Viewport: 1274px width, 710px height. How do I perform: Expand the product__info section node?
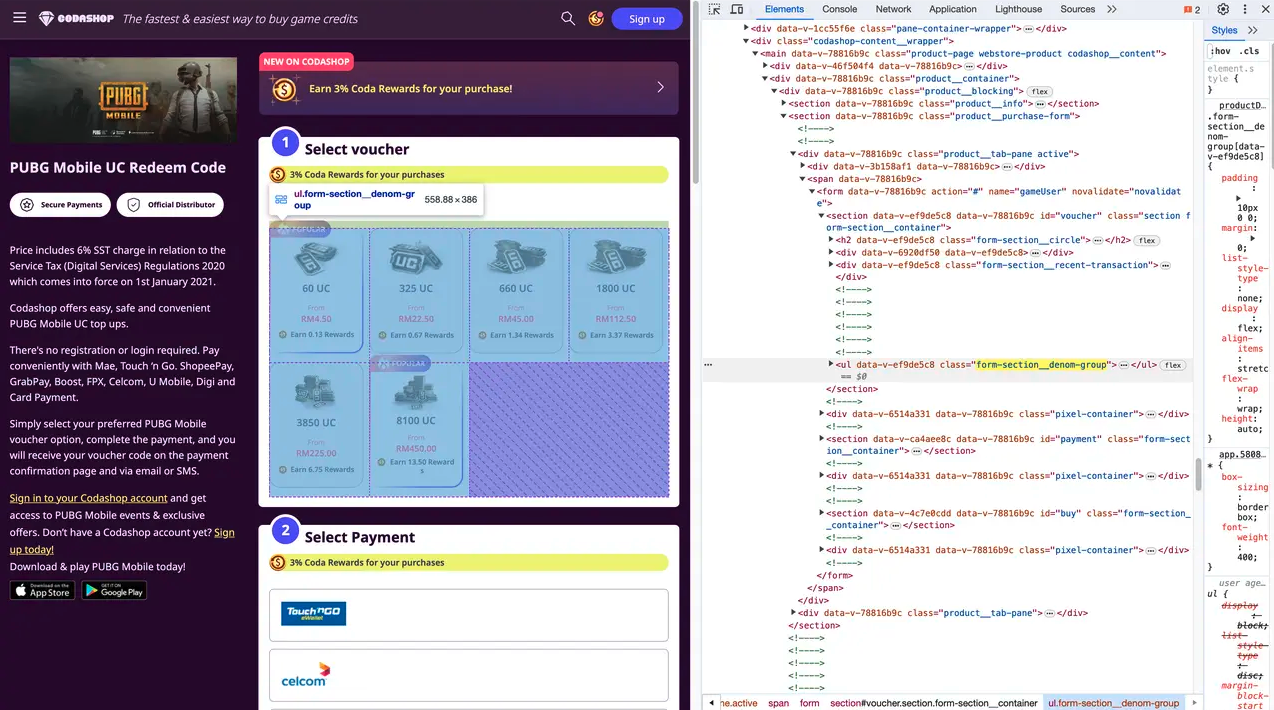point(784,103)
